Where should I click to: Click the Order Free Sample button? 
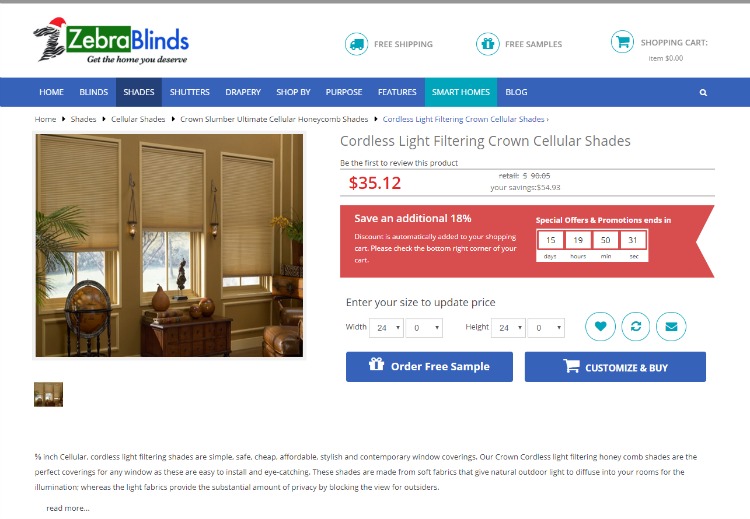[x=429, y=366]
